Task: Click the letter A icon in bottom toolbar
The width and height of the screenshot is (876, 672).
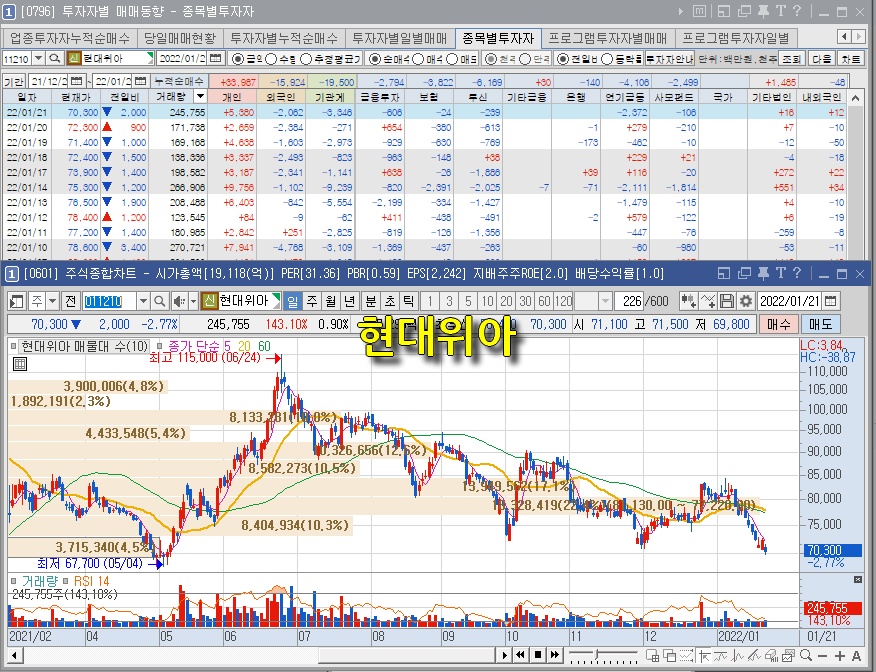Action: click(x=856, y=655)
